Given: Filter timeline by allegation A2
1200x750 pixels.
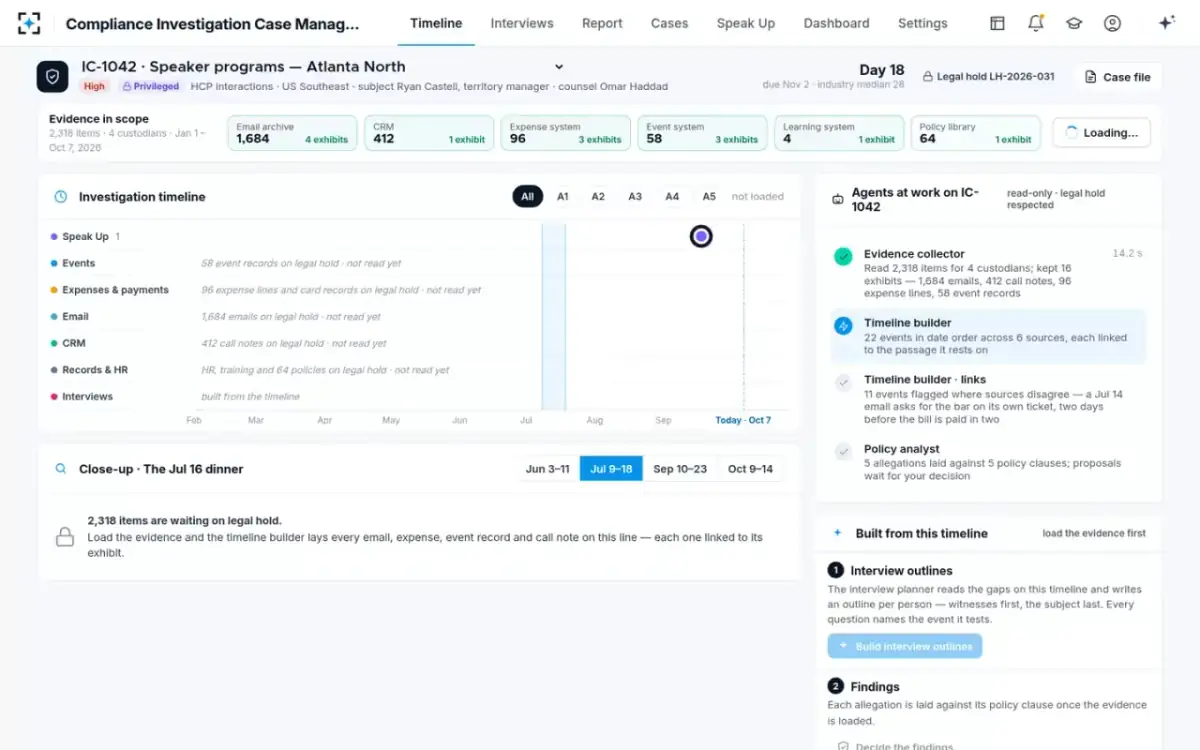Looking at the screenshot, I should [x=598, y=197].
